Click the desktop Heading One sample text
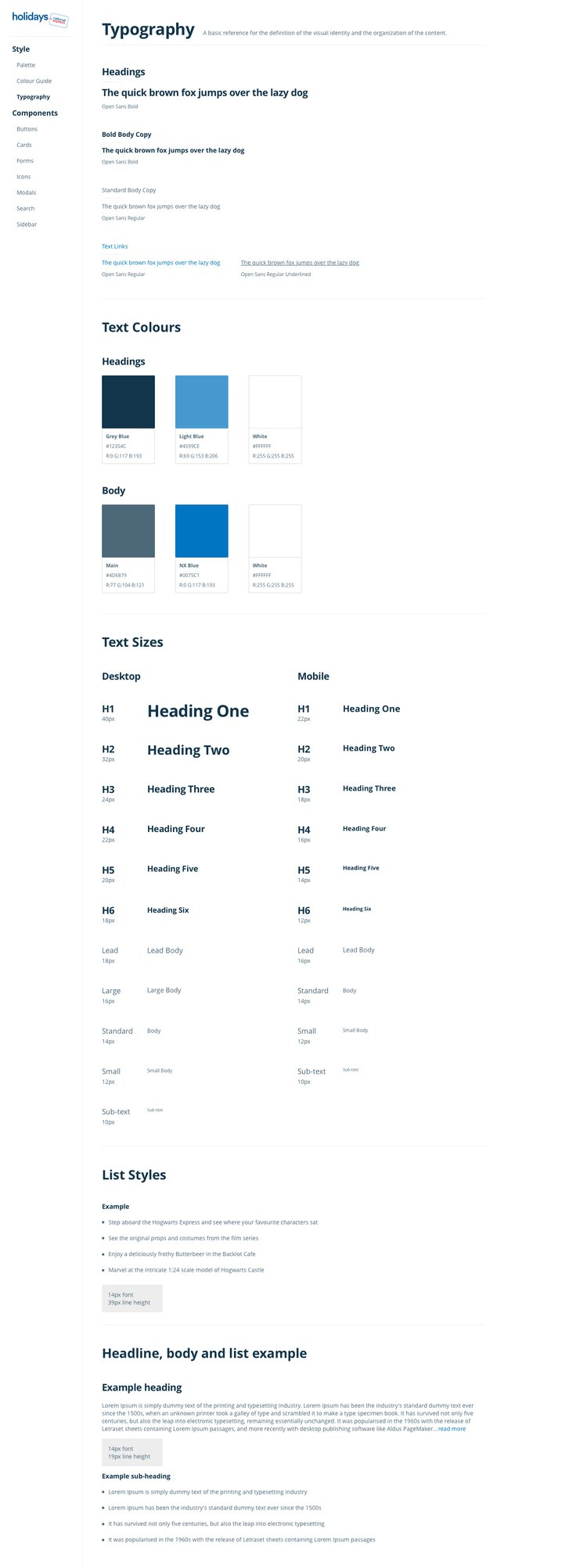This screenshot has width=587, height=1568. [198, 711]
